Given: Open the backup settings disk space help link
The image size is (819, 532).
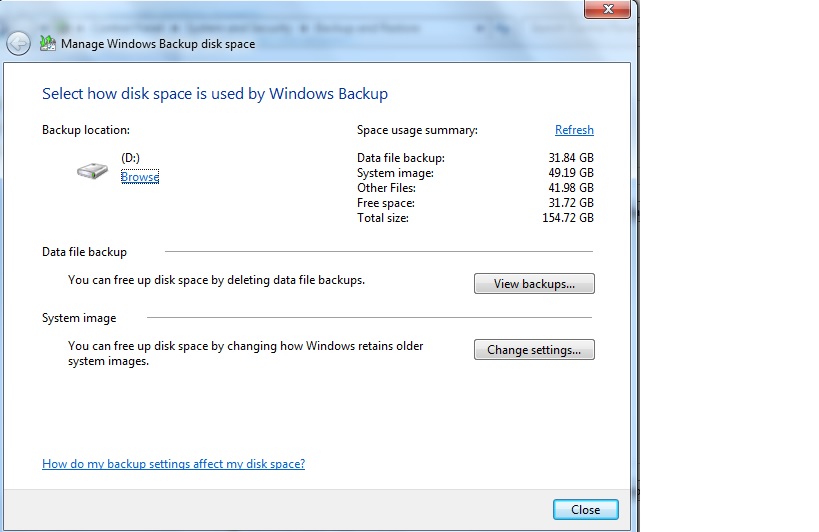Looking at the screenshot, I should [x=173, y=464].
